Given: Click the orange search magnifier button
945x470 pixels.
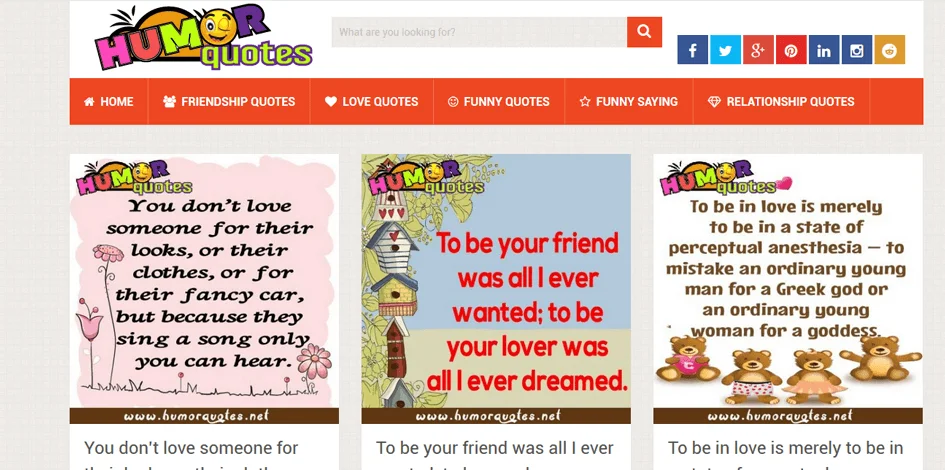Looking at the screenshot, I should [644, 32].
